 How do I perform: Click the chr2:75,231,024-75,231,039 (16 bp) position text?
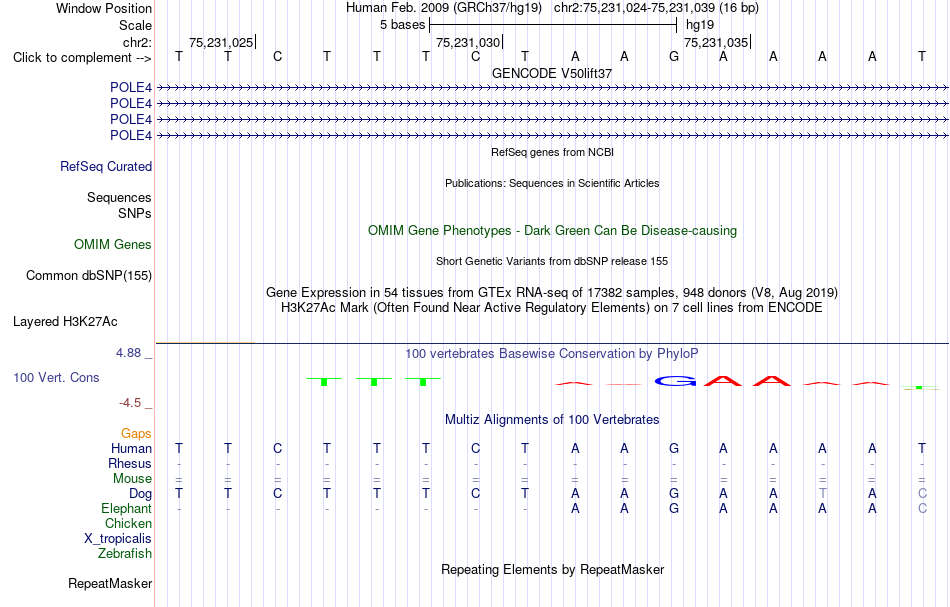[656, 8]
